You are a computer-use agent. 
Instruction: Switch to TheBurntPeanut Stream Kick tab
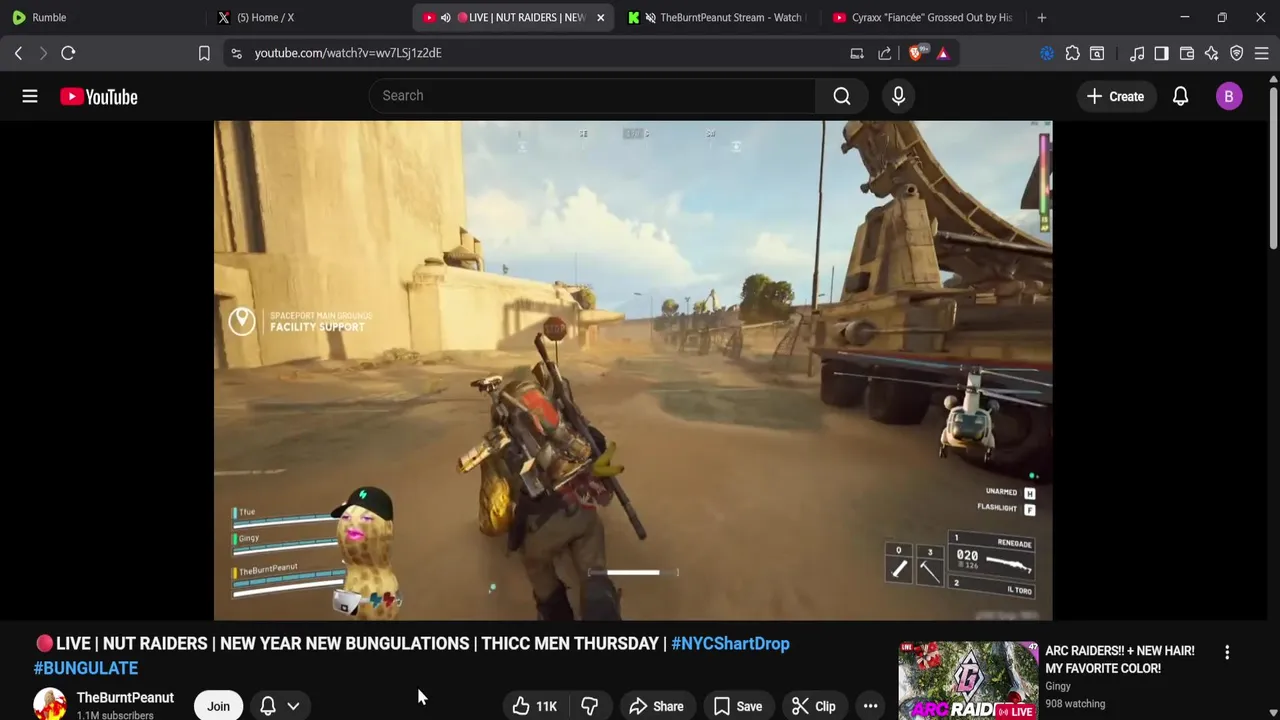[717, 17]
